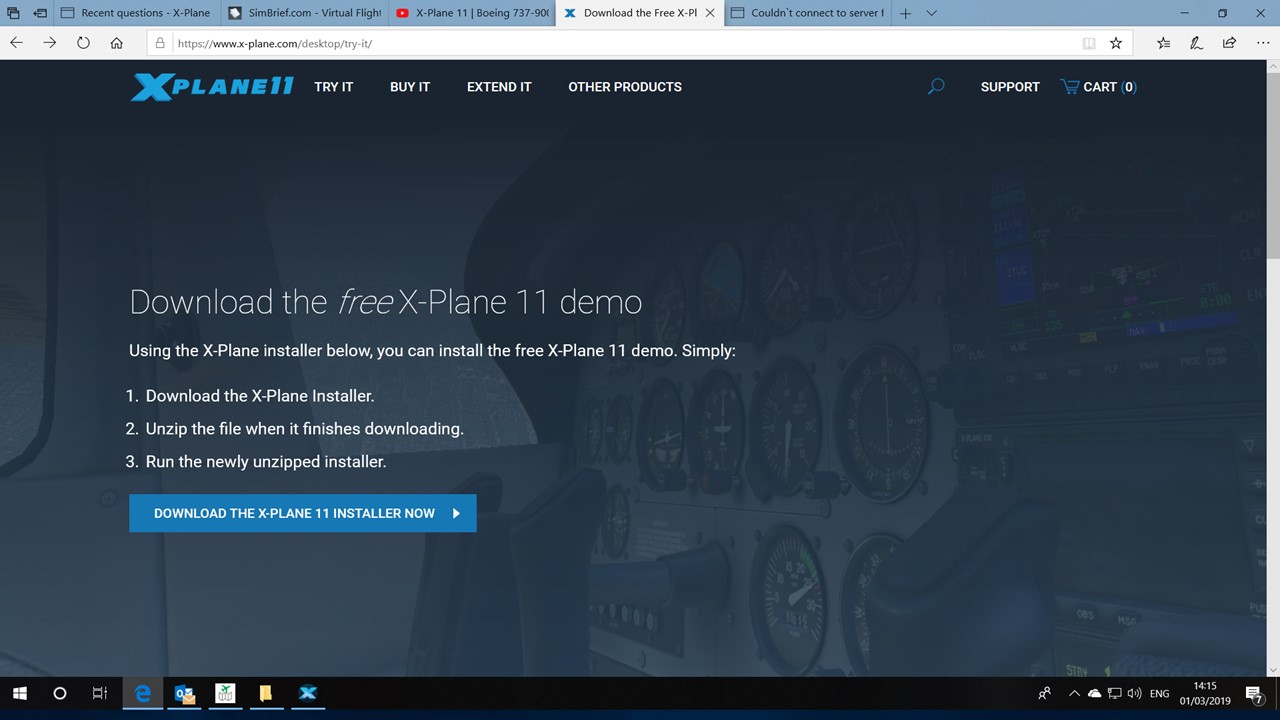This screenshot has width=1280, height=720.
Task: Close the Download the Free X-Plane tab
Action: [710, 13]
